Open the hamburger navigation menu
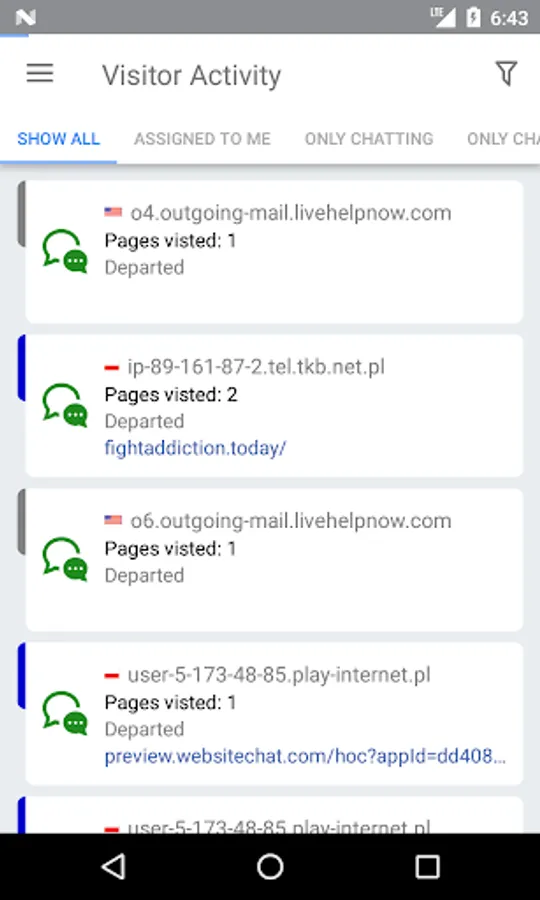 (40, 74)
